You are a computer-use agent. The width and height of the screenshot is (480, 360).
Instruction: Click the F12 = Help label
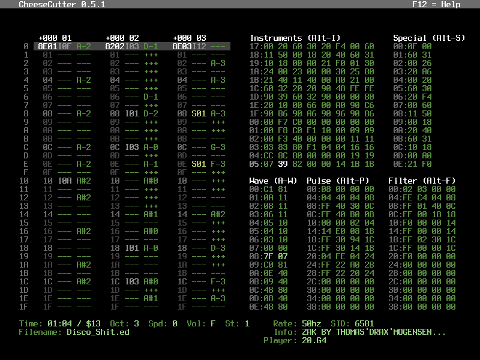coord(436,4)
